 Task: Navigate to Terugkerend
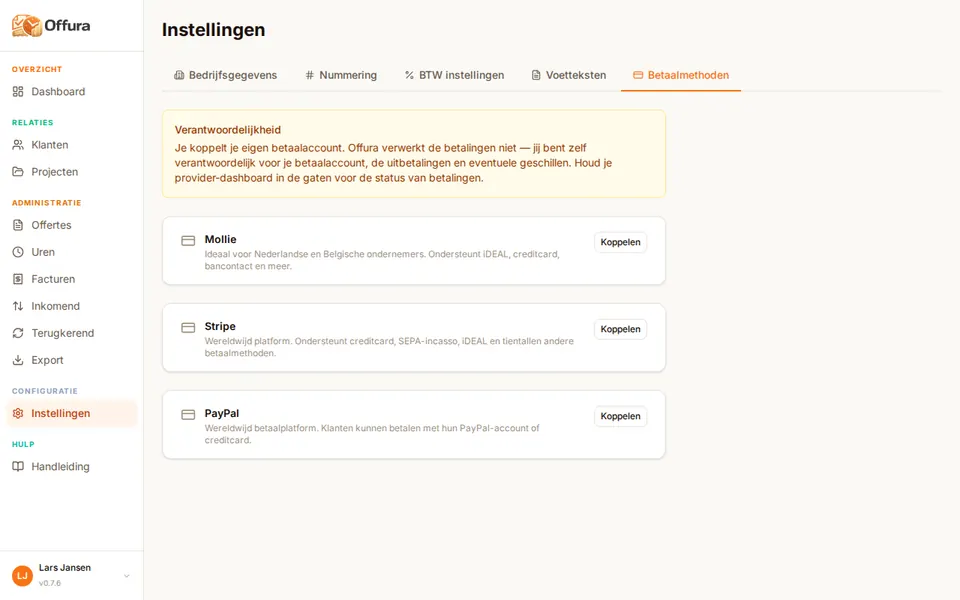coord(72,333)
